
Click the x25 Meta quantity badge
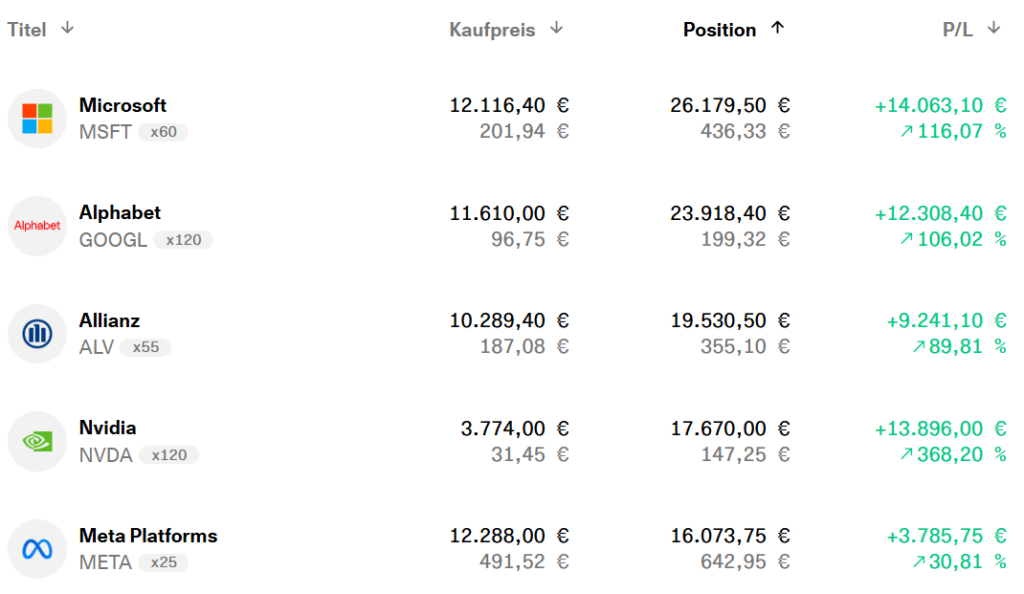tap(163, 562)
